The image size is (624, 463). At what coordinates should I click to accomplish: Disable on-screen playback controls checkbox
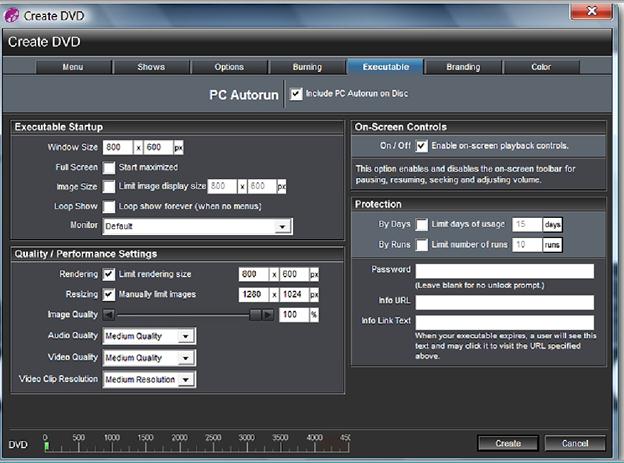[421, 146]
